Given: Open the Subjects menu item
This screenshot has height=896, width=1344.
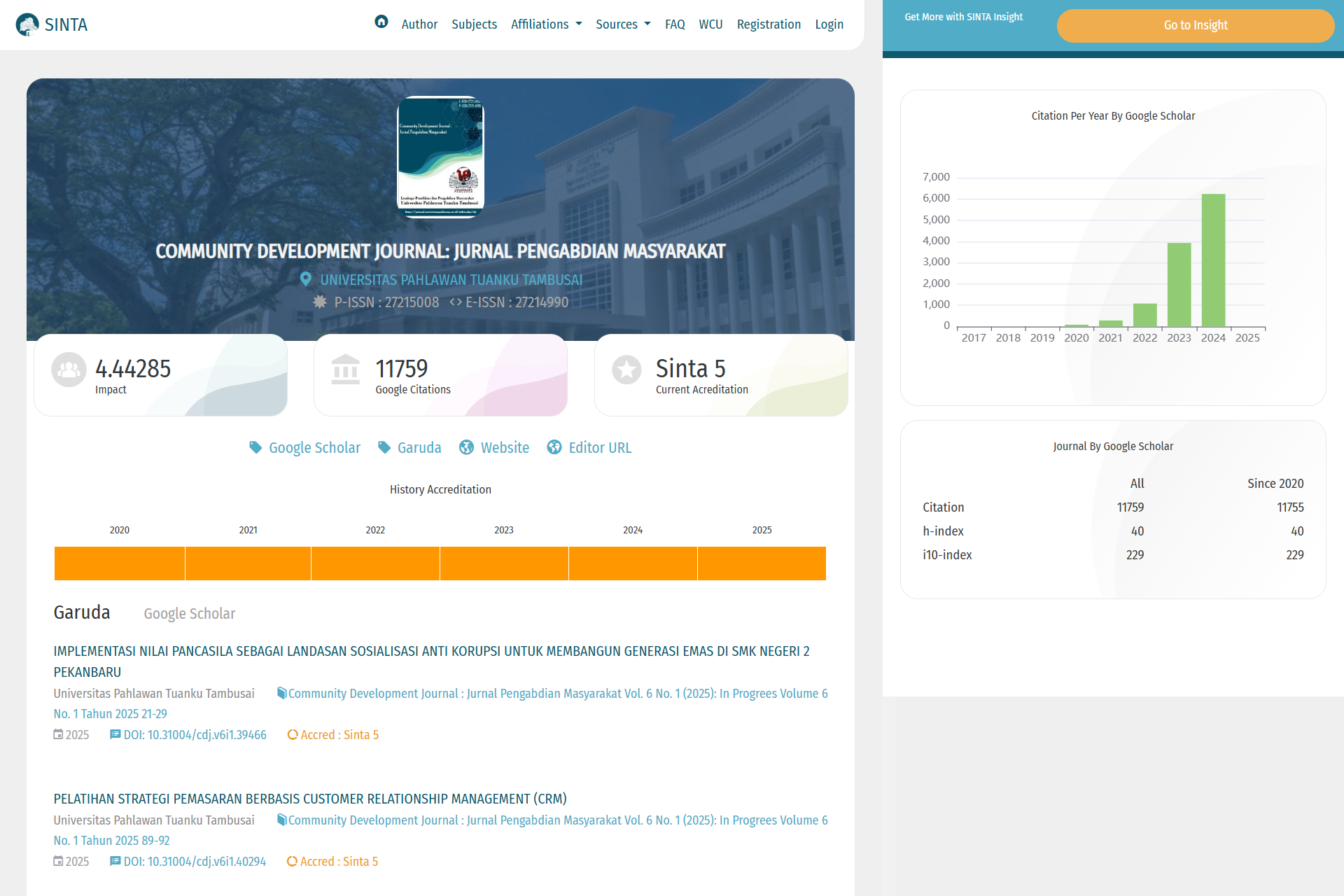Looking at the screenshot, I should point(474,24).
